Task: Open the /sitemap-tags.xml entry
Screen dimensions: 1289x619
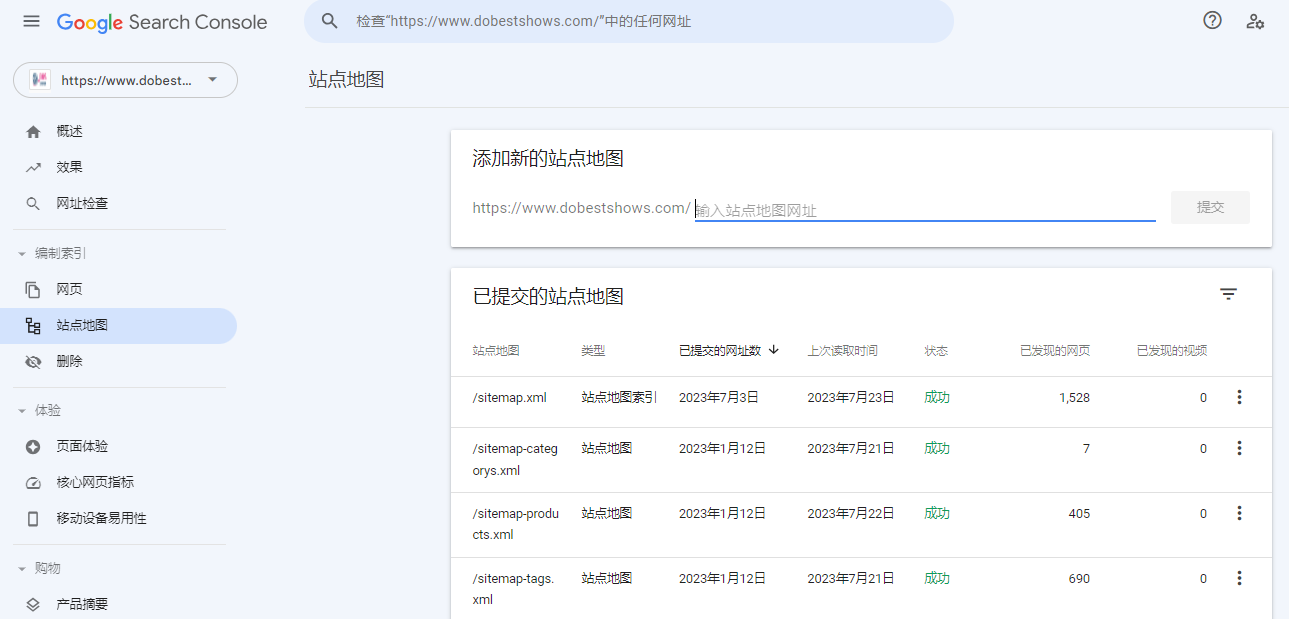Action: pos(513,589)
